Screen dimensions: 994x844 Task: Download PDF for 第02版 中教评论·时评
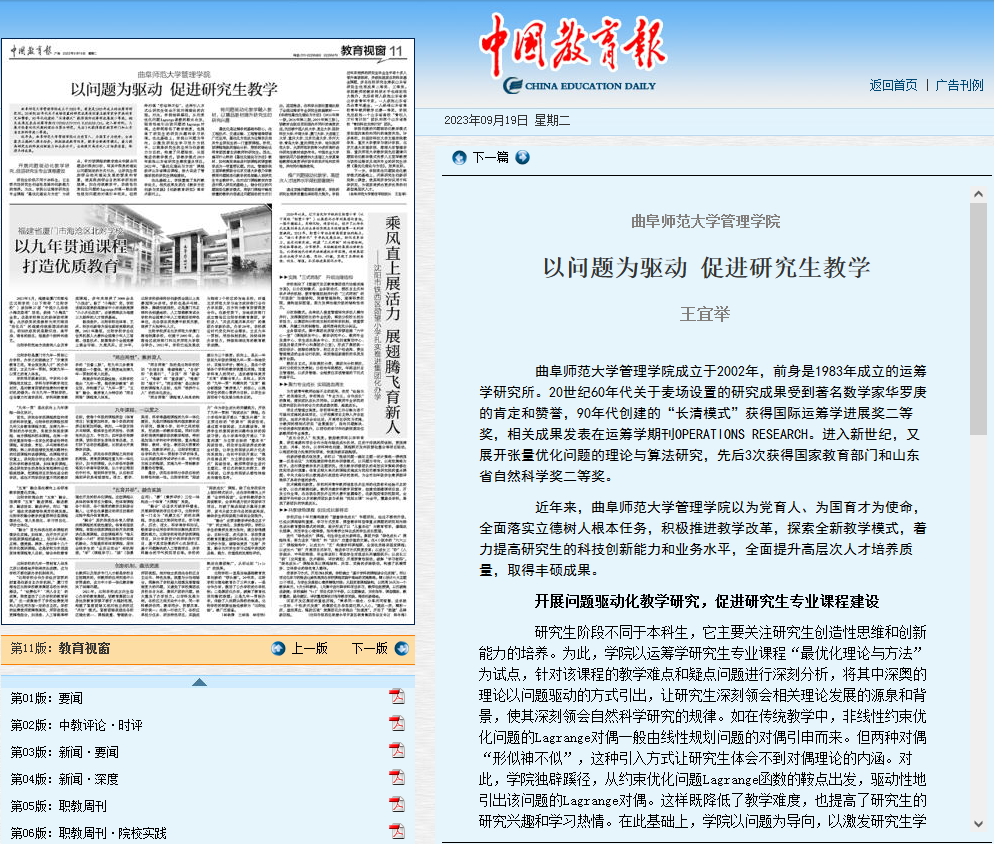coord(396,724)
